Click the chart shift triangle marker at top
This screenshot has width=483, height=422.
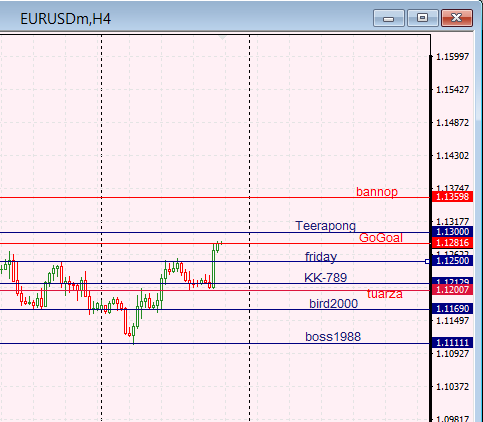pyautogui.click(x=222, y=38)
